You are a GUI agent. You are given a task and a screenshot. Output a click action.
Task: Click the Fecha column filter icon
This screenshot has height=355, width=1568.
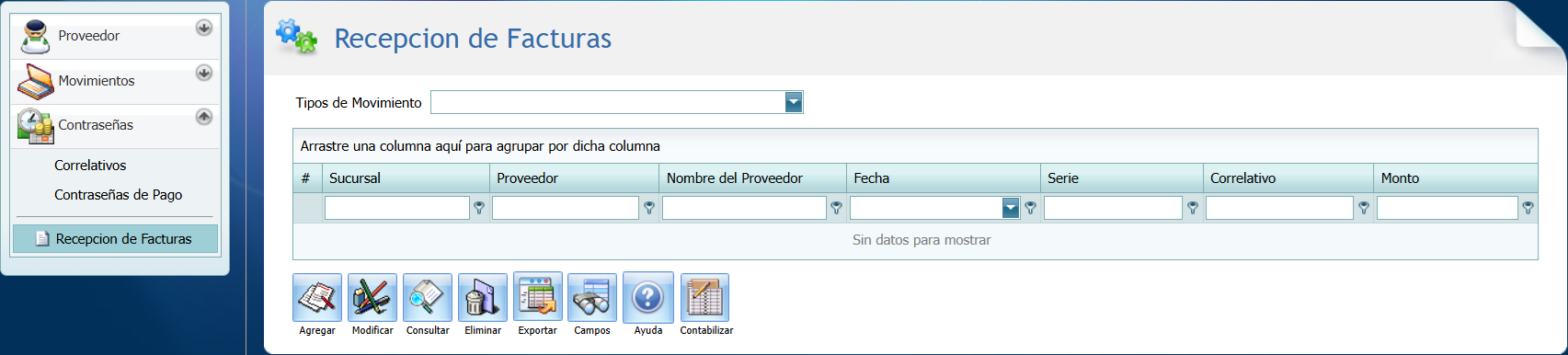tap(1031, 209)
